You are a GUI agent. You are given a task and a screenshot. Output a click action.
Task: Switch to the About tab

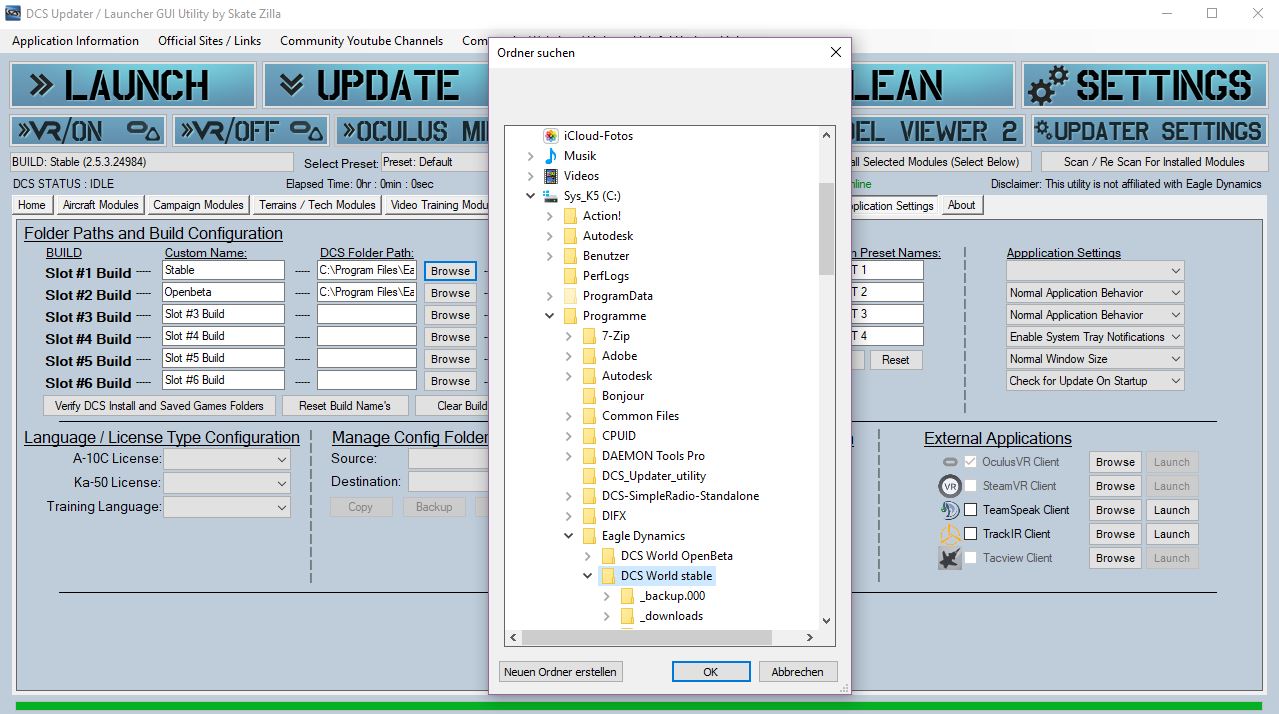pyautogui.click(x=961, y=205)
